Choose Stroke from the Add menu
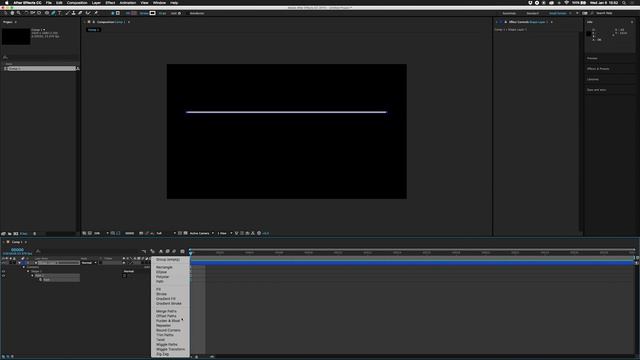 pyautogui.click(x=161, y=294)
